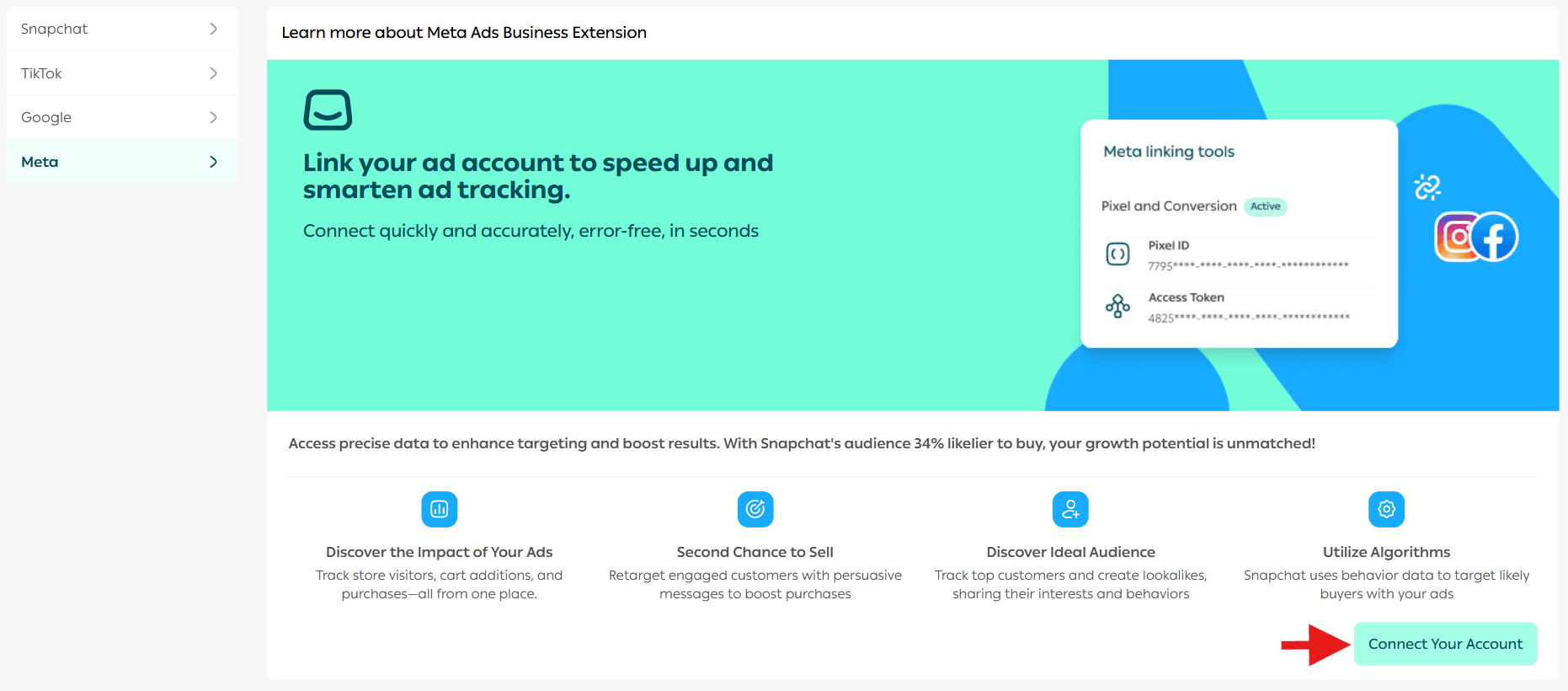Click the Pixel ID code brackets icon
Screen dimensions: 1568x691
(1117, 254)
